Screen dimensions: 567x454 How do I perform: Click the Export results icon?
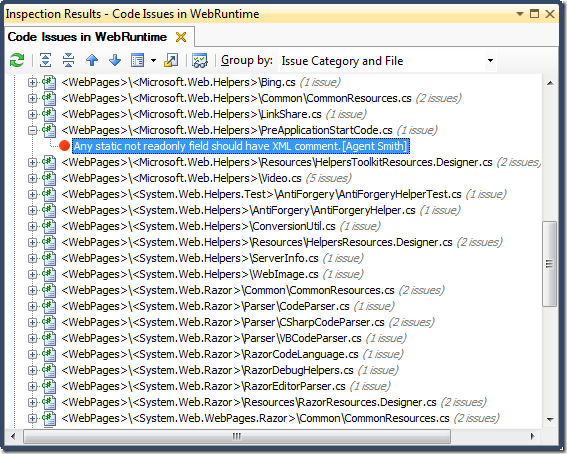[171, 60]
